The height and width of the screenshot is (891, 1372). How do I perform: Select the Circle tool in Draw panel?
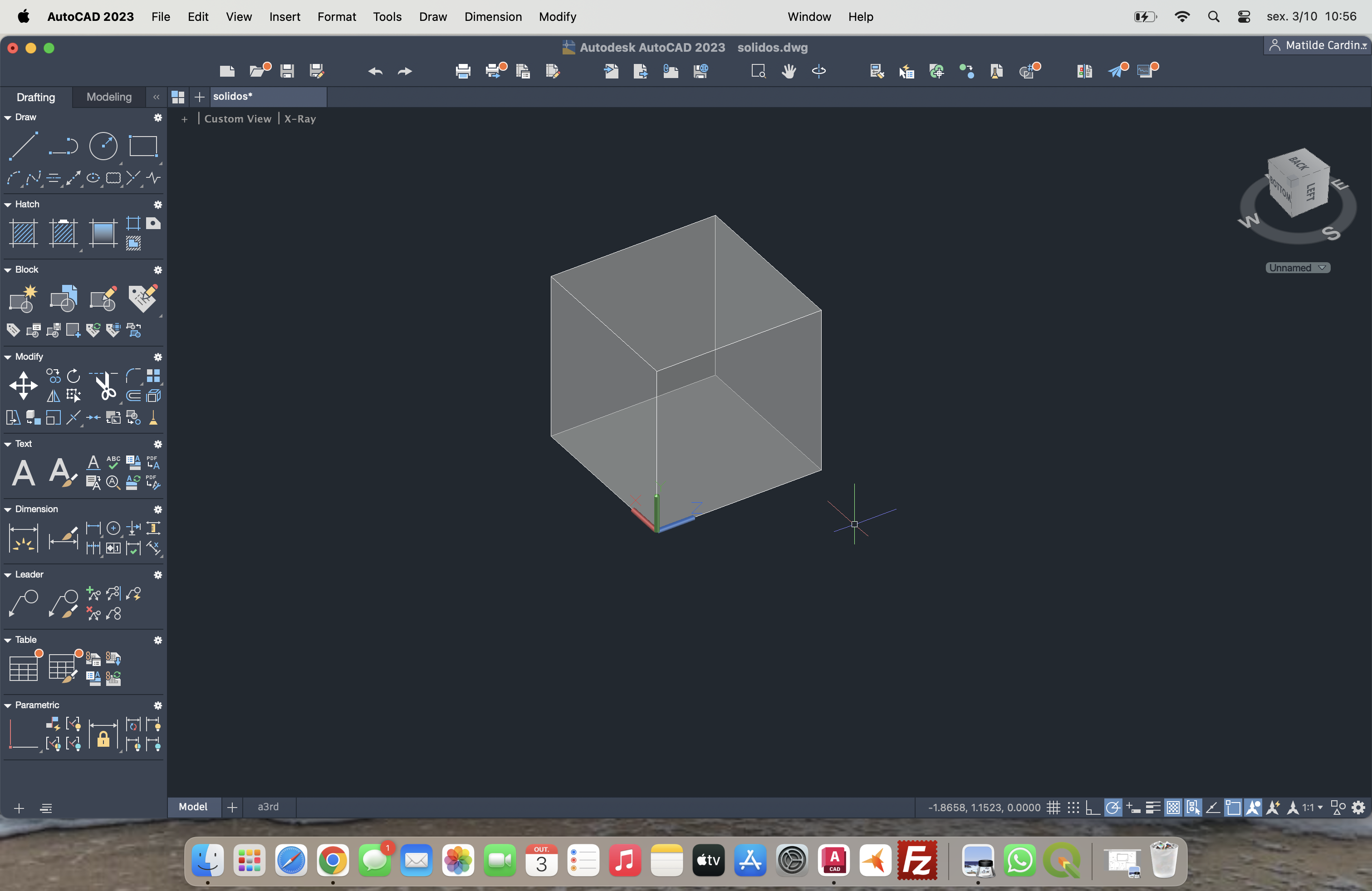point(103,146)
